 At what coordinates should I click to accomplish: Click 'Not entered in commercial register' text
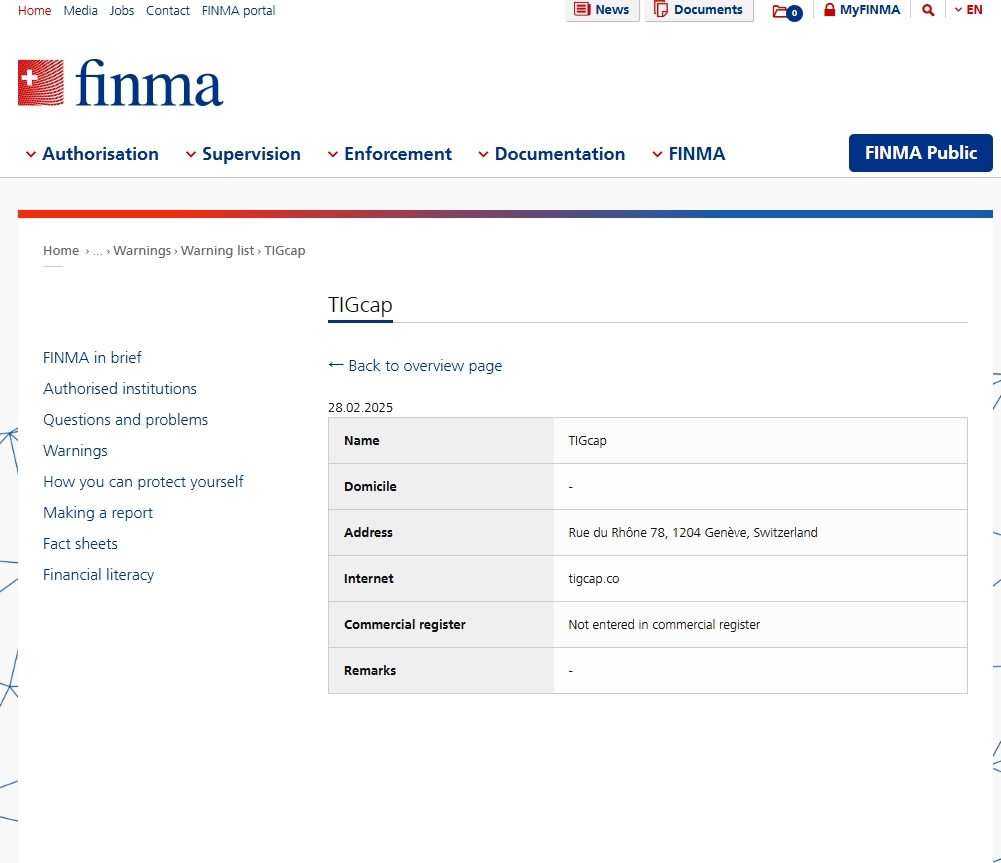click(664, 624)
